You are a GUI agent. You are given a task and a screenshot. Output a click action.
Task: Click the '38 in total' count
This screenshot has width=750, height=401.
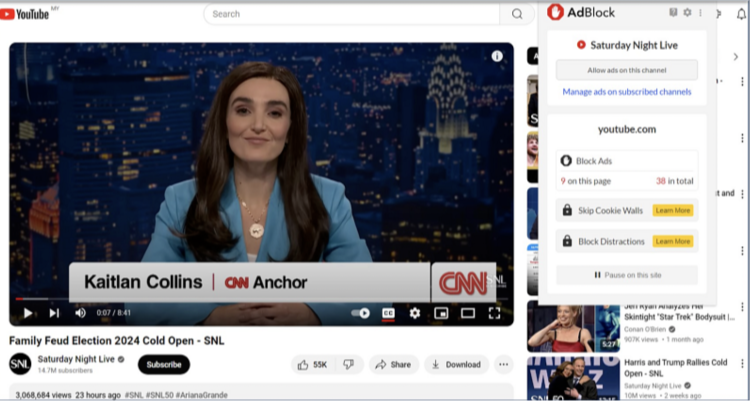[x=674, y=181]
